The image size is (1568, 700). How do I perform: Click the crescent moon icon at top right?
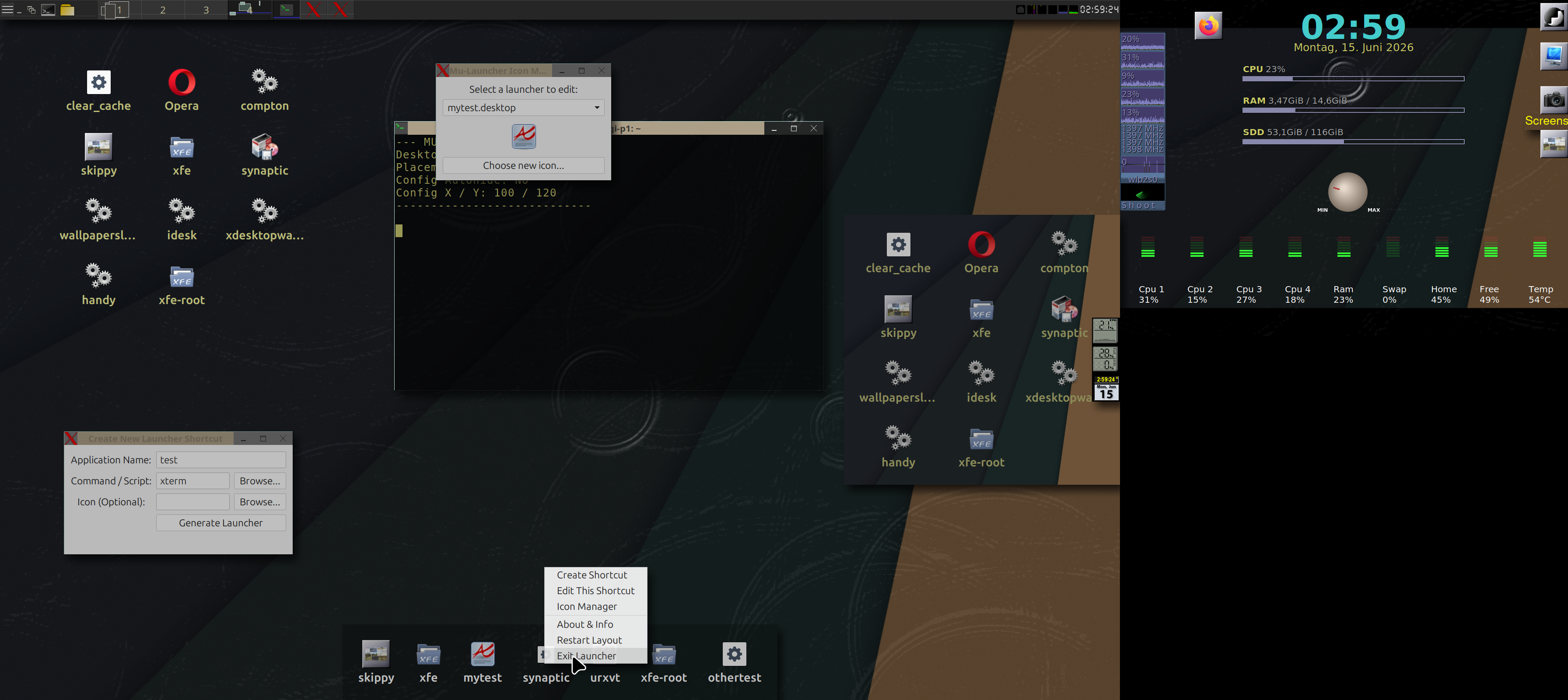pos(1554,17)
